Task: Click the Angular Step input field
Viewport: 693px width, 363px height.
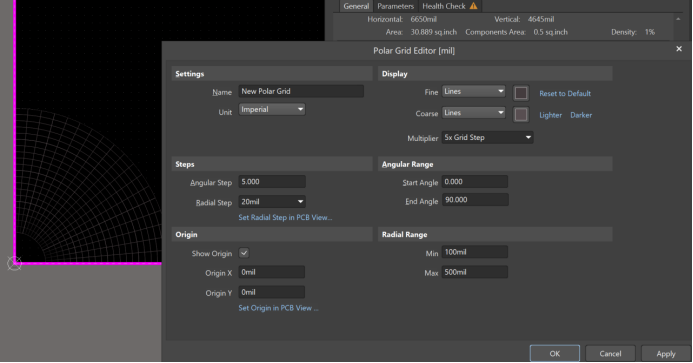Action: 272,182
